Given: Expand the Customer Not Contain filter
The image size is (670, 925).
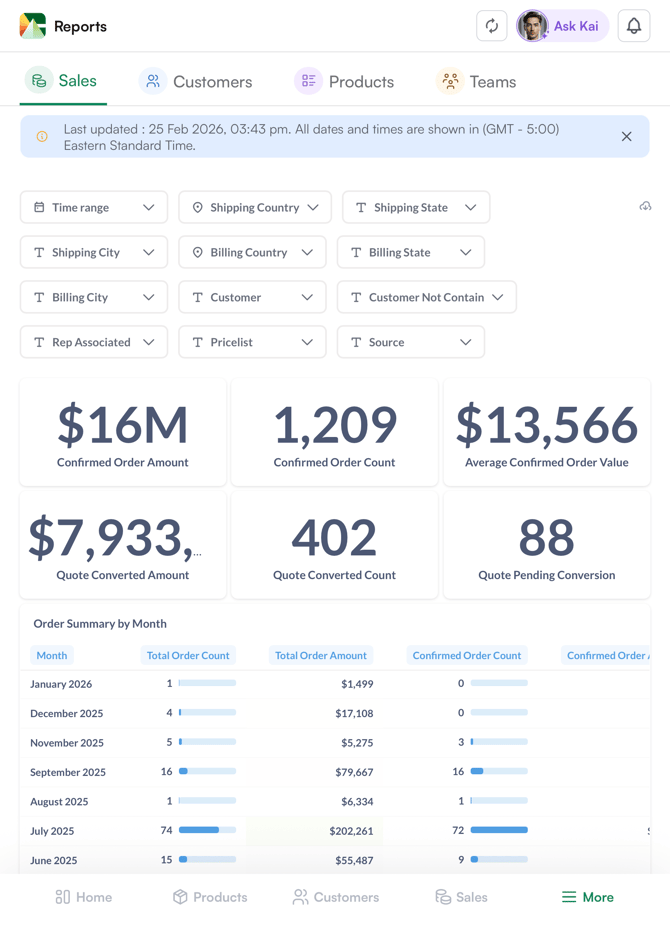Looking at the screenshot, I should (426, 297).
